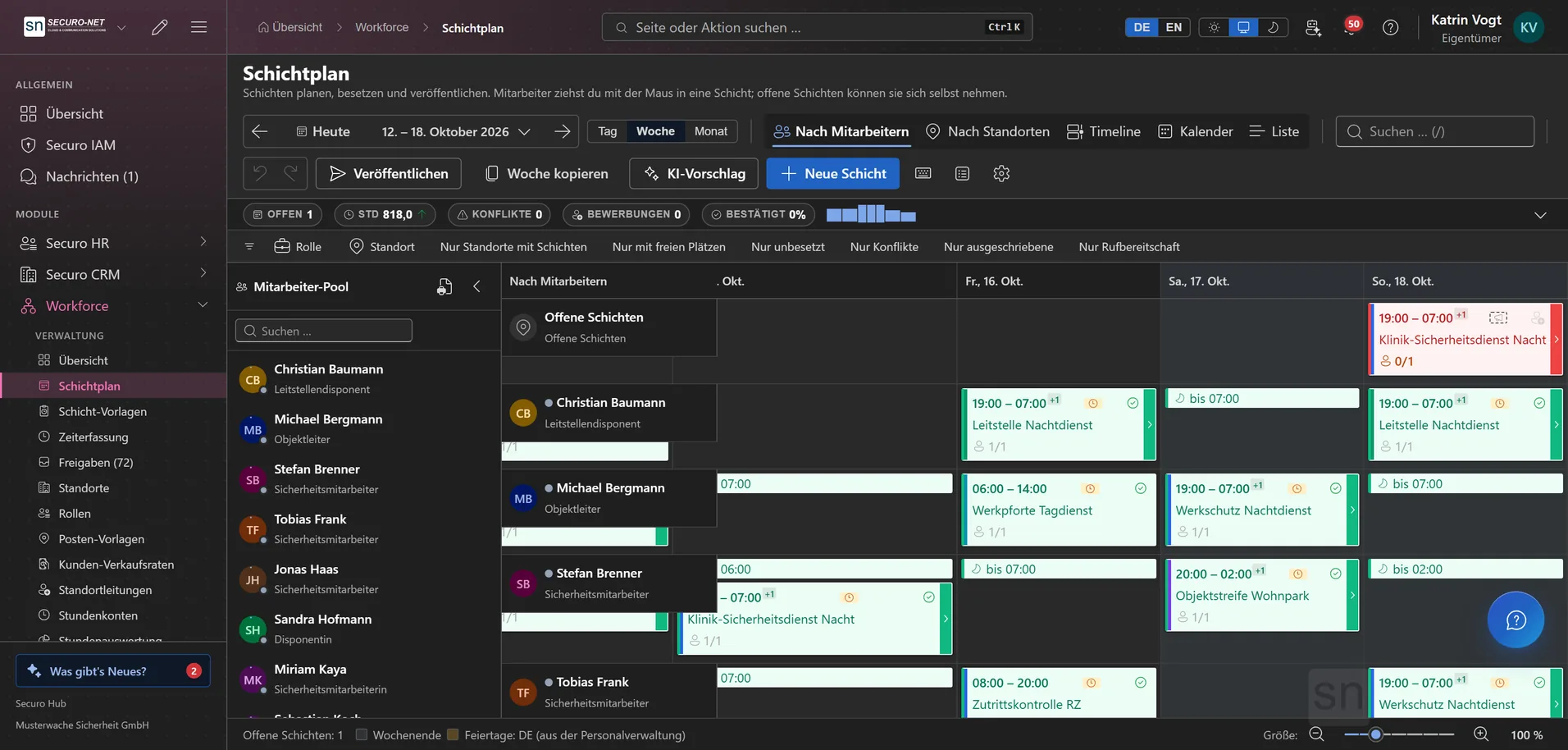
Task: Open the week date range dropdown
Action: (456, 131)
